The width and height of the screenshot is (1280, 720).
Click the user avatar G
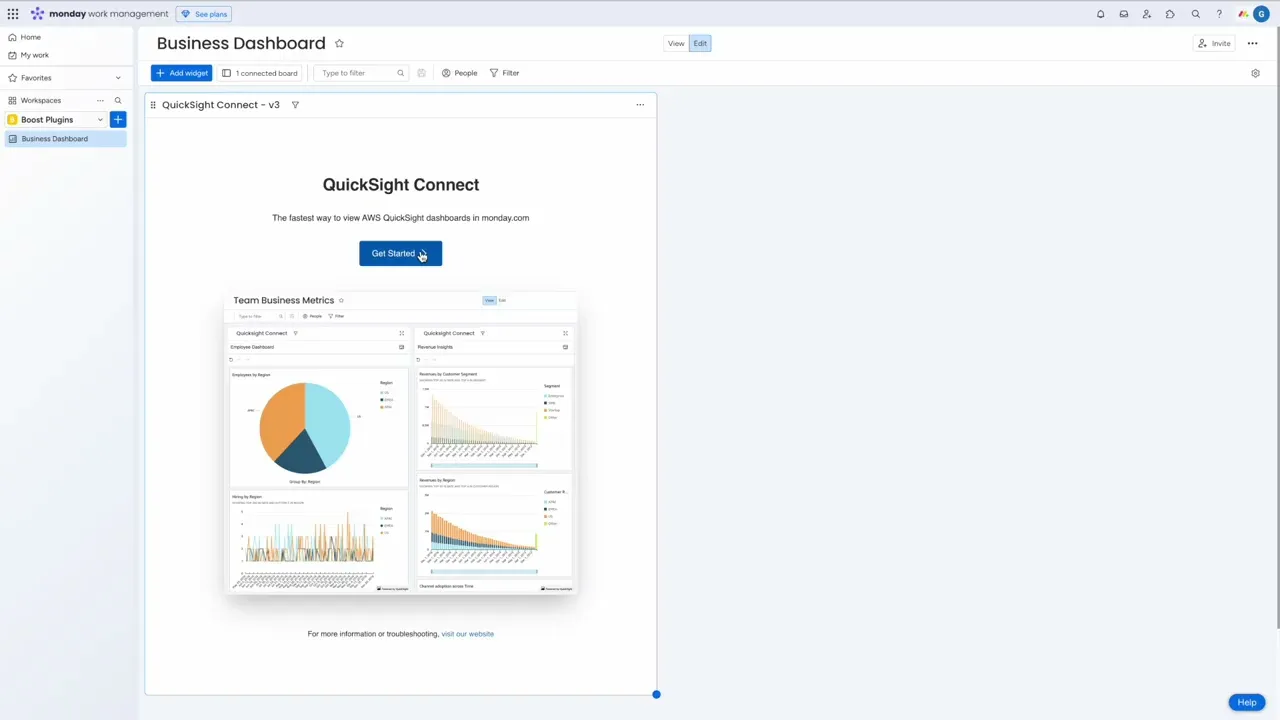click(1261, 14)
